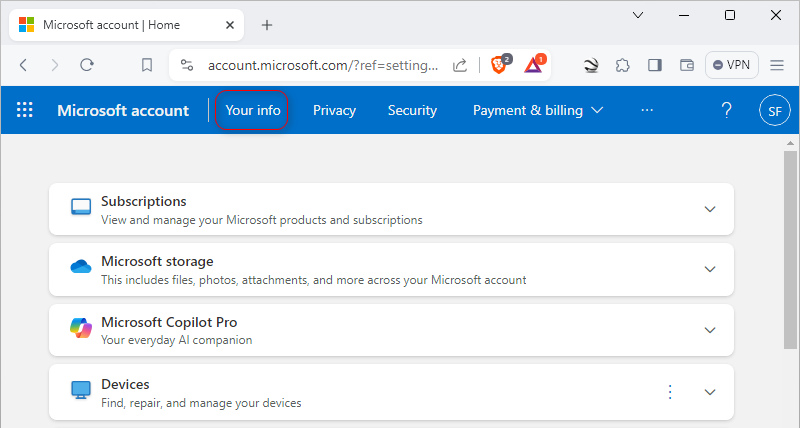This screenshot has width=800, height=428.
Task: Bookmark this page with the bookmark icon
Action: tap(147, 65)
